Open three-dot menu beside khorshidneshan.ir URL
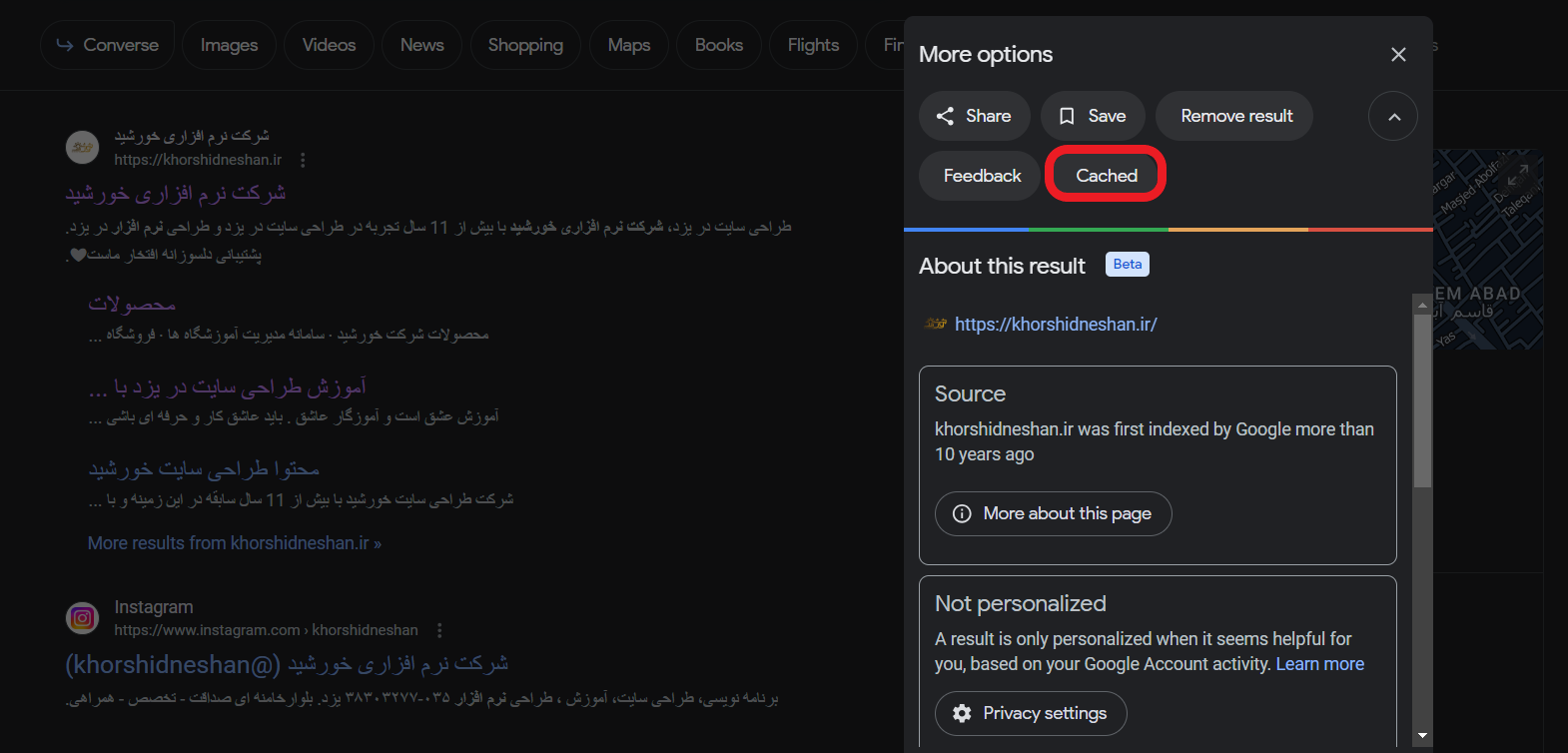Viewport: 1568px width, 753px height. point(303,160)
